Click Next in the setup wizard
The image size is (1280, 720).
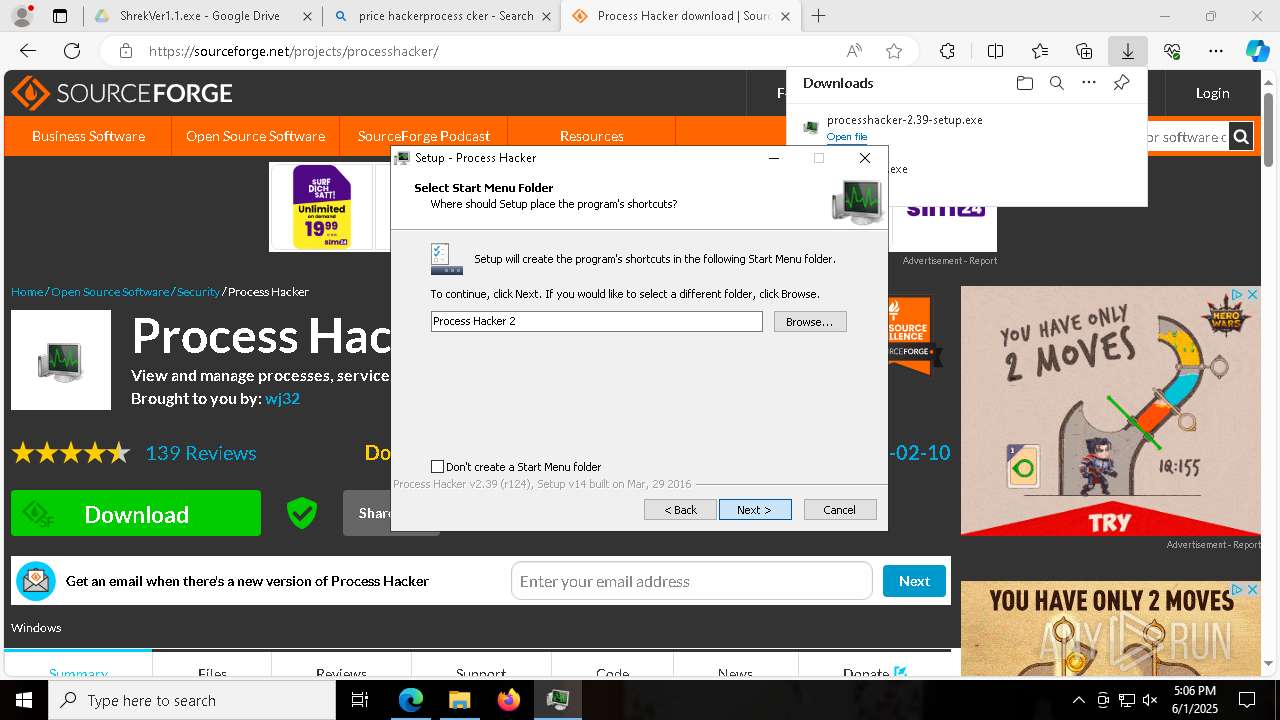pos(755,510)
